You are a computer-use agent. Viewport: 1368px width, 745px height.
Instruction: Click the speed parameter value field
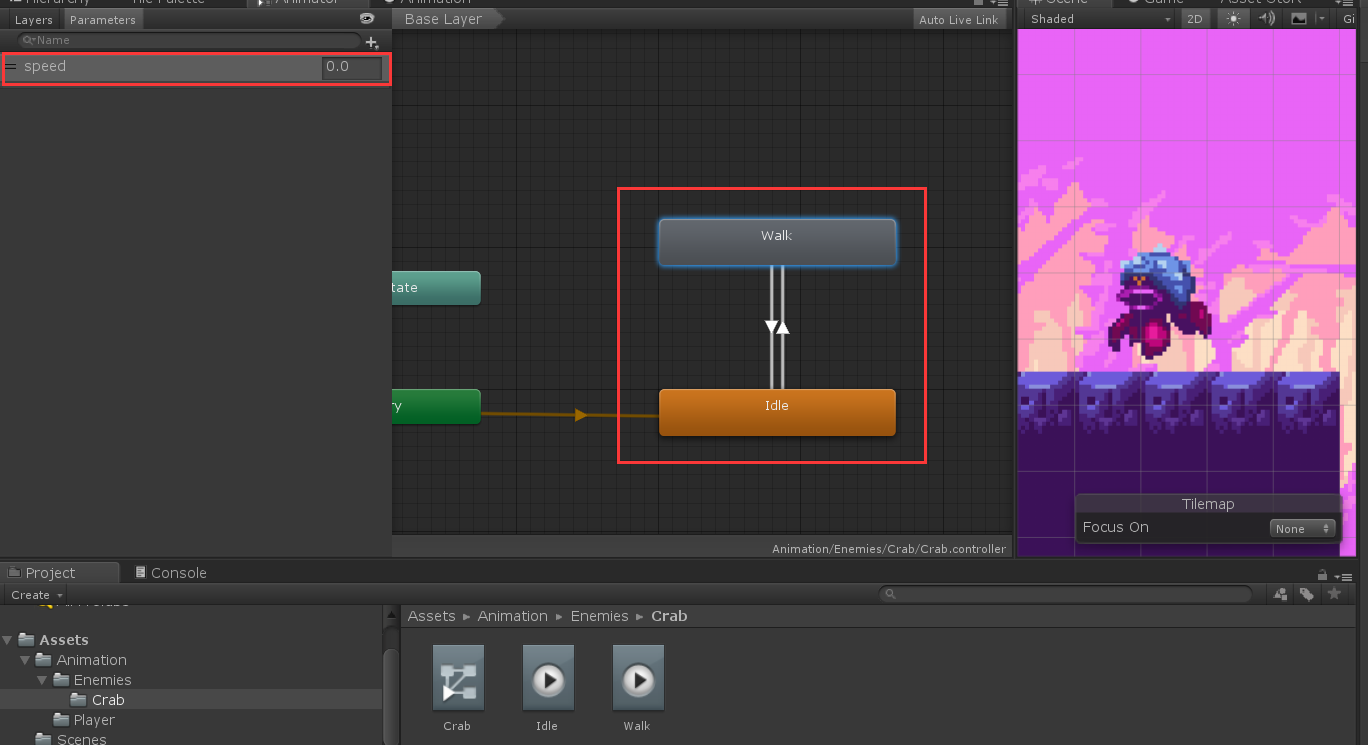(x=352, y=68)
